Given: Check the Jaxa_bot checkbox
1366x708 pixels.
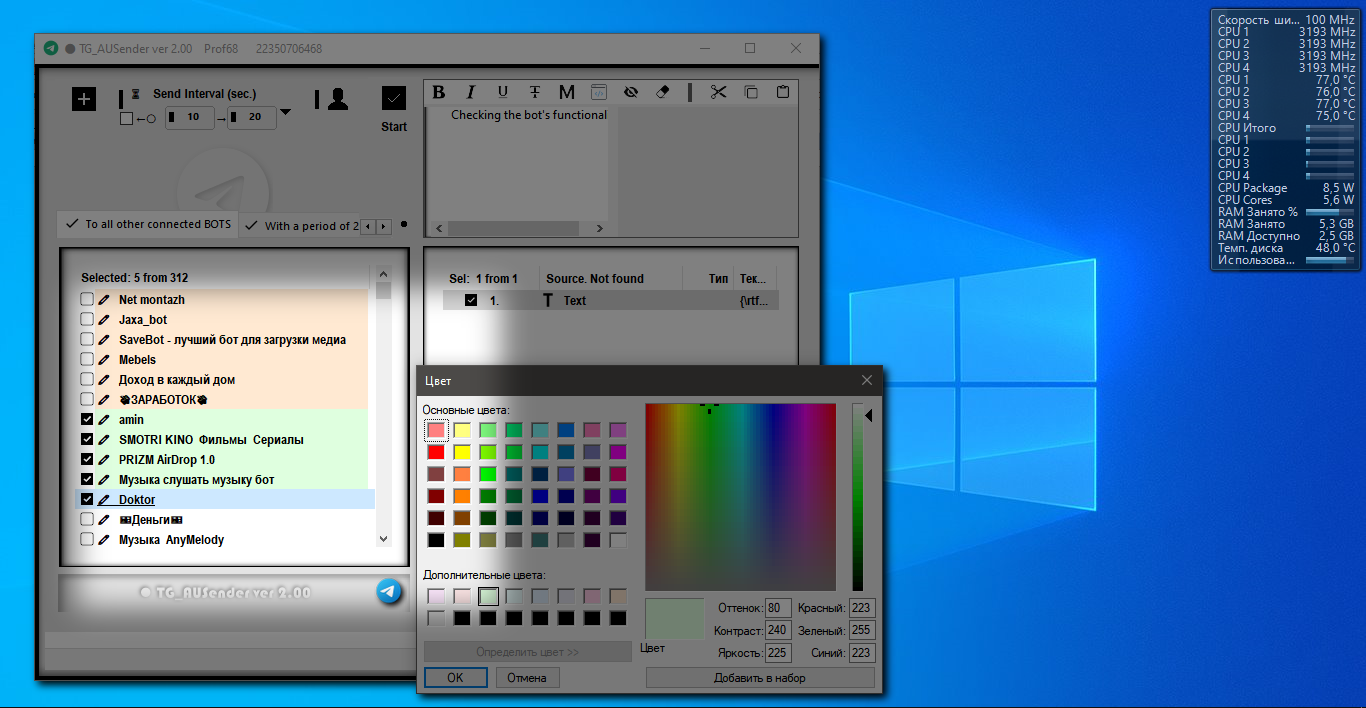Looking at the screenshot, I should [87, 320].
